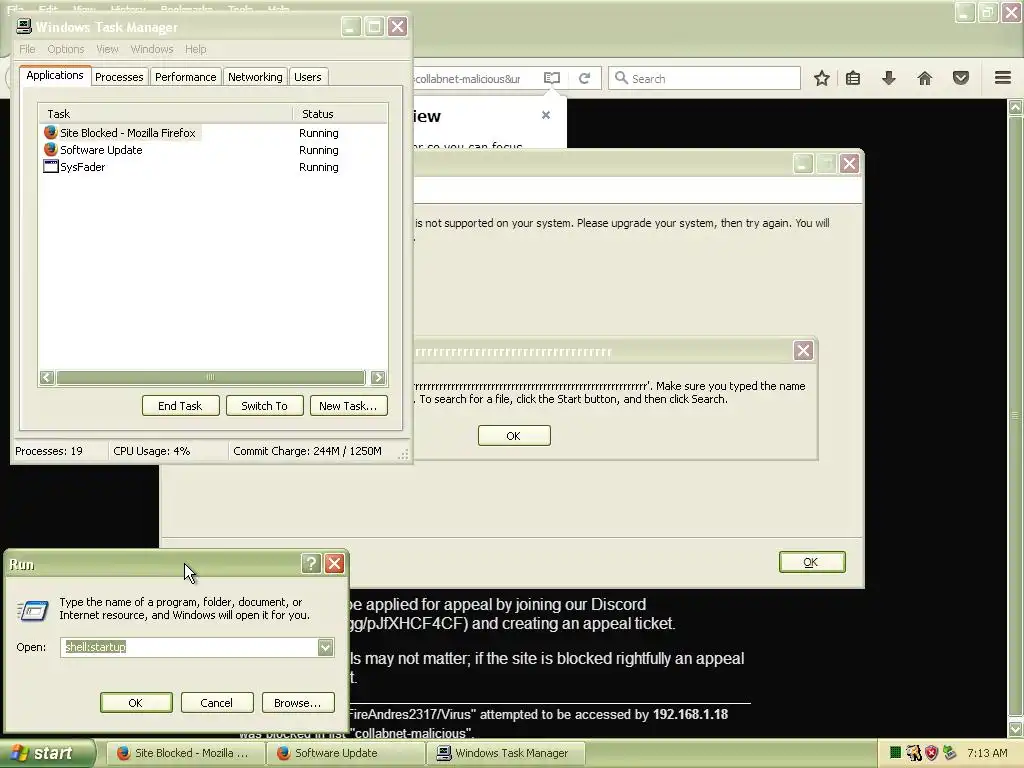
Task: Cancel the Run dialog
Action: coord(217,703)
